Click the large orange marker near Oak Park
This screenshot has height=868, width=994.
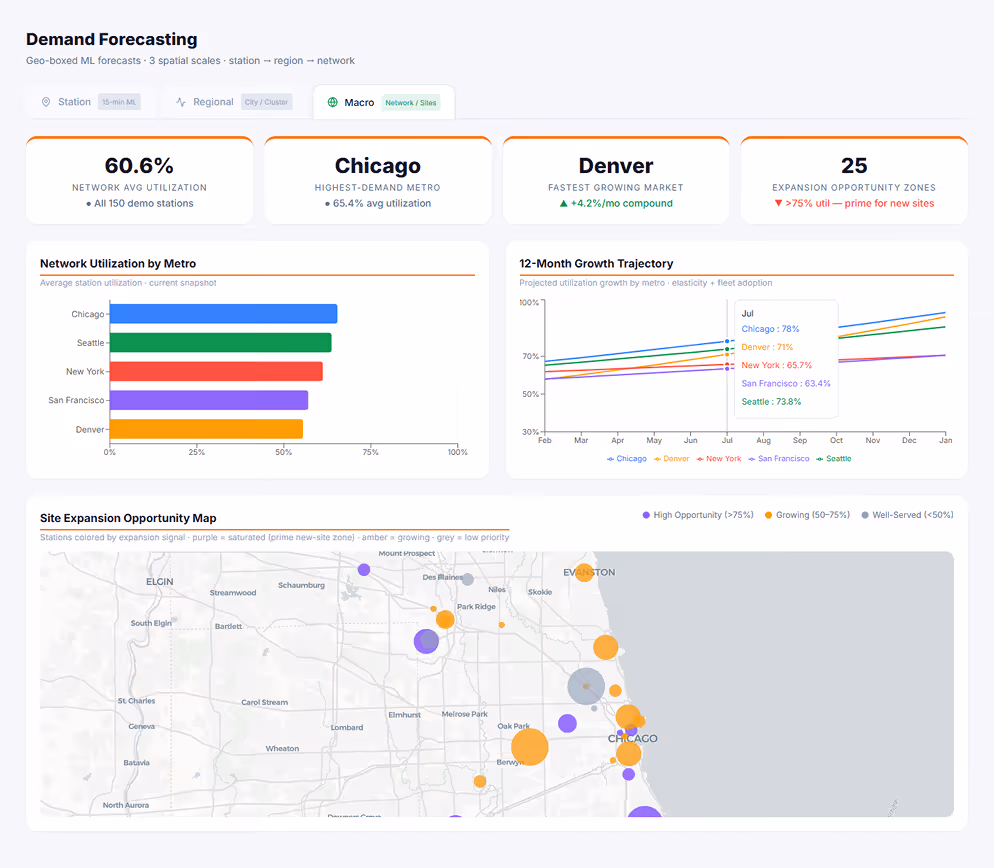click(529, 747)
